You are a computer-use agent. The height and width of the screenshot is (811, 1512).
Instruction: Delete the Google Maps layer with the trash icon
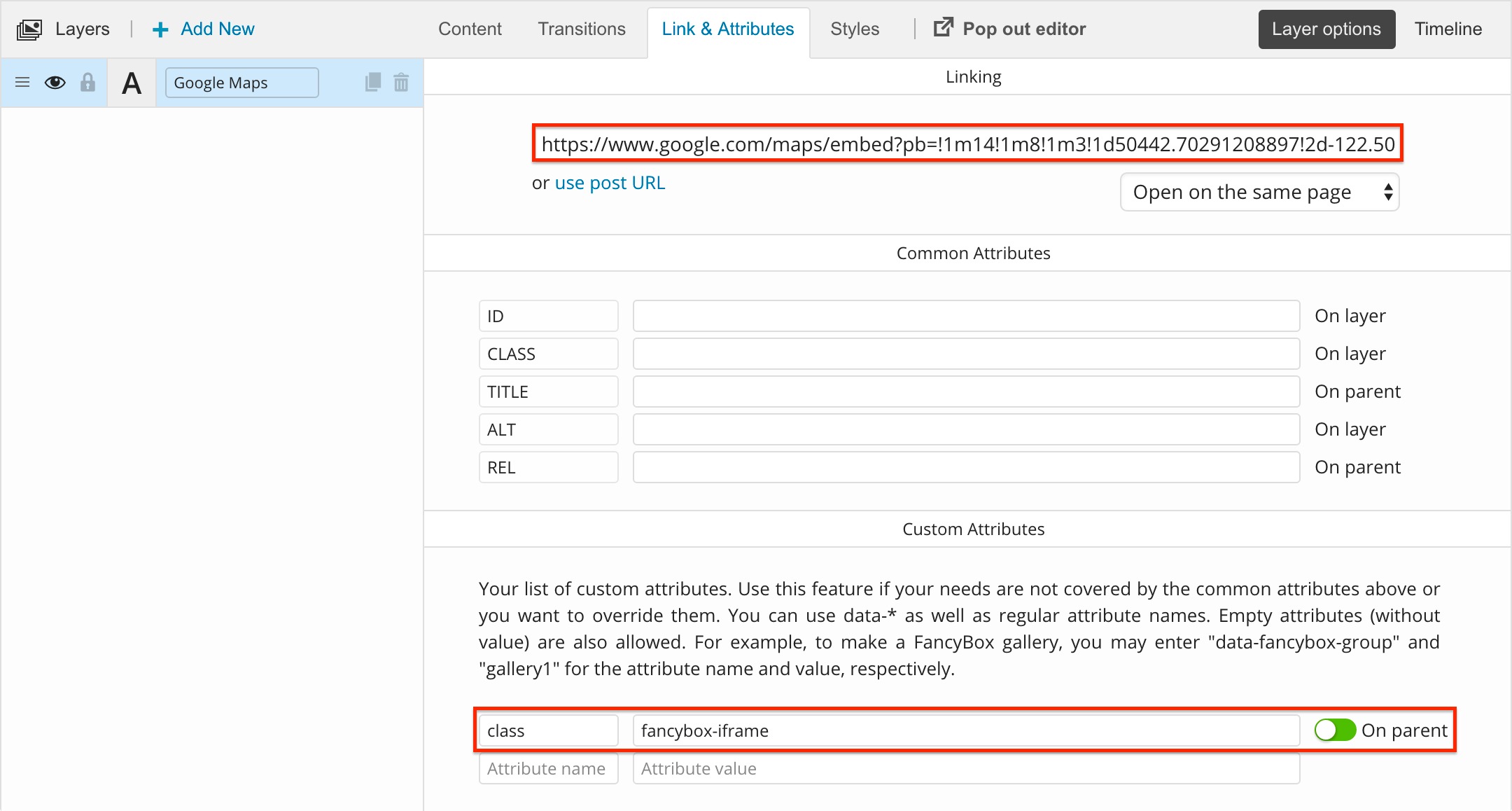[x=401, y=83]
